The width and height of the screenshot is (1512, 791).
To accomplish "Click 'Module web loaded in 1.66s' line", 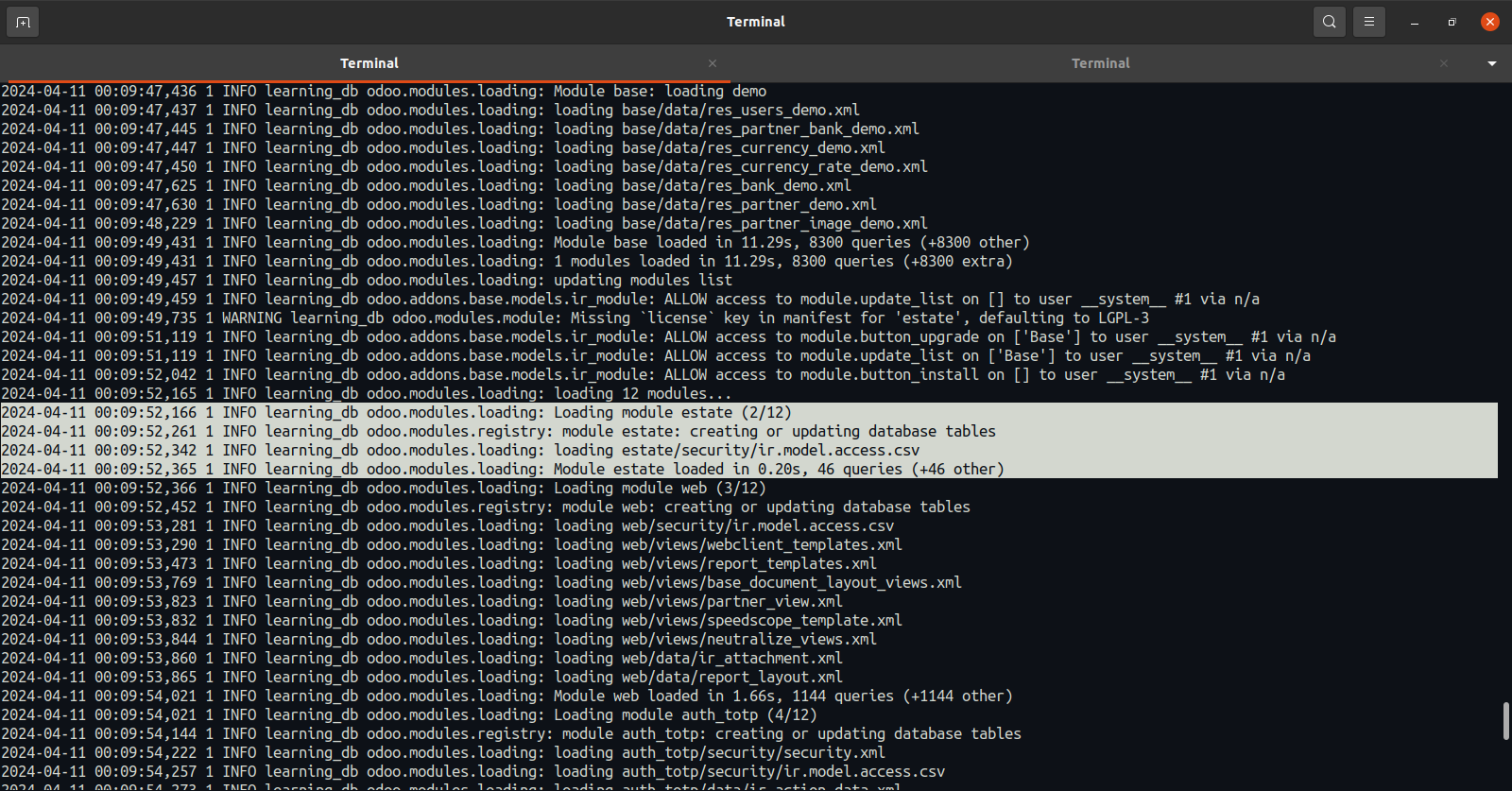I will [507, 696].
